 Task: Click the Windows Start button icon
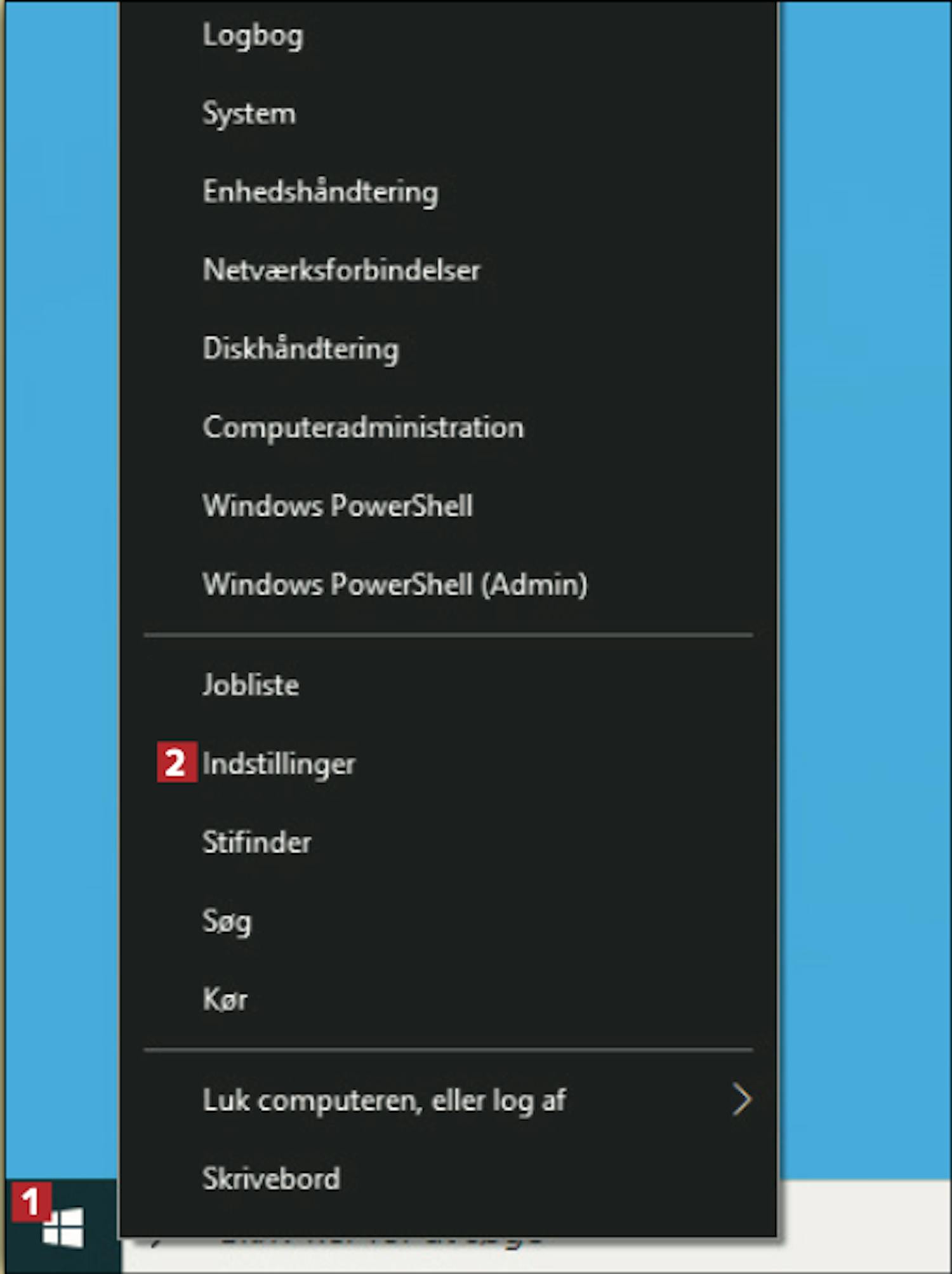63,1228
